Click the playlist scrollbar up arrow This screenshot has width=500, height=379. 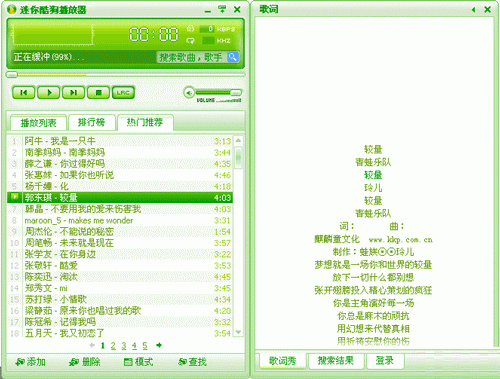[x=238, y=141]
